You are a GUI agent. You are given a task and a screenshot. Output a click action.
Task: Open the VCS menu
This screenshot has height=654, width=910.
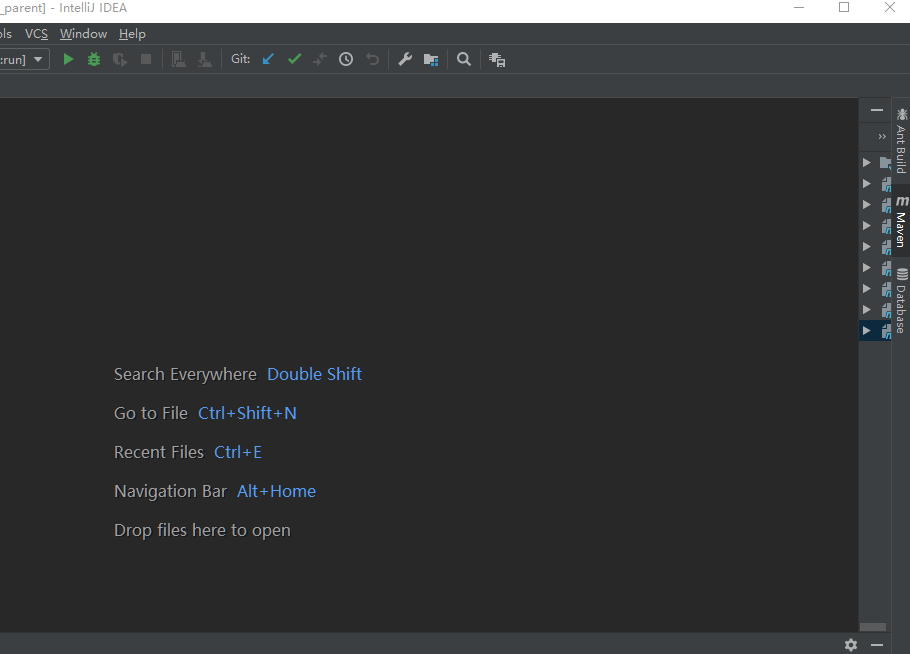[36, 33]
